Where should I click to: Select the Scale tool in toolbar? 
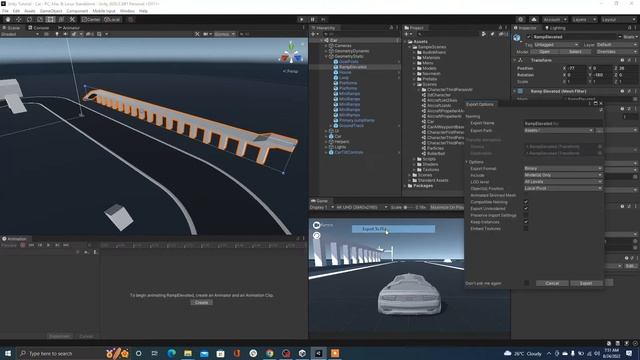40,20
